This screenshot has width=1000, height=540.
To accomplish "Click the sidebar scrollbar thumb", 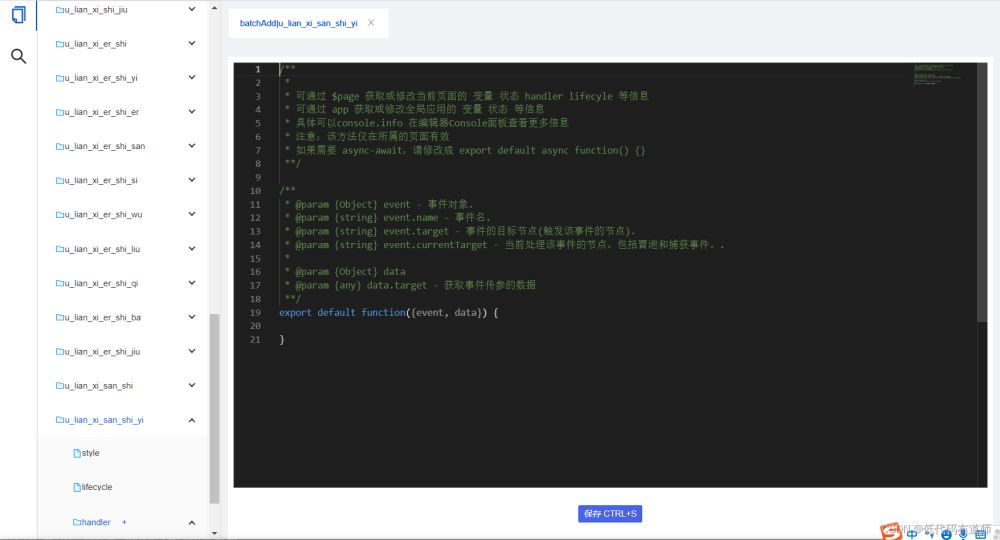I will pos(214,408).
